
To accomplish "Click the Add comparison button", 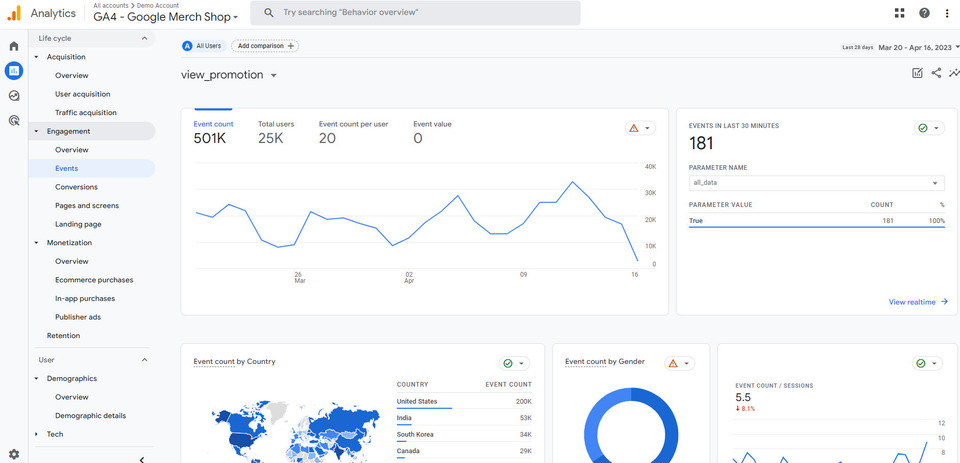I will pos(265,46).
